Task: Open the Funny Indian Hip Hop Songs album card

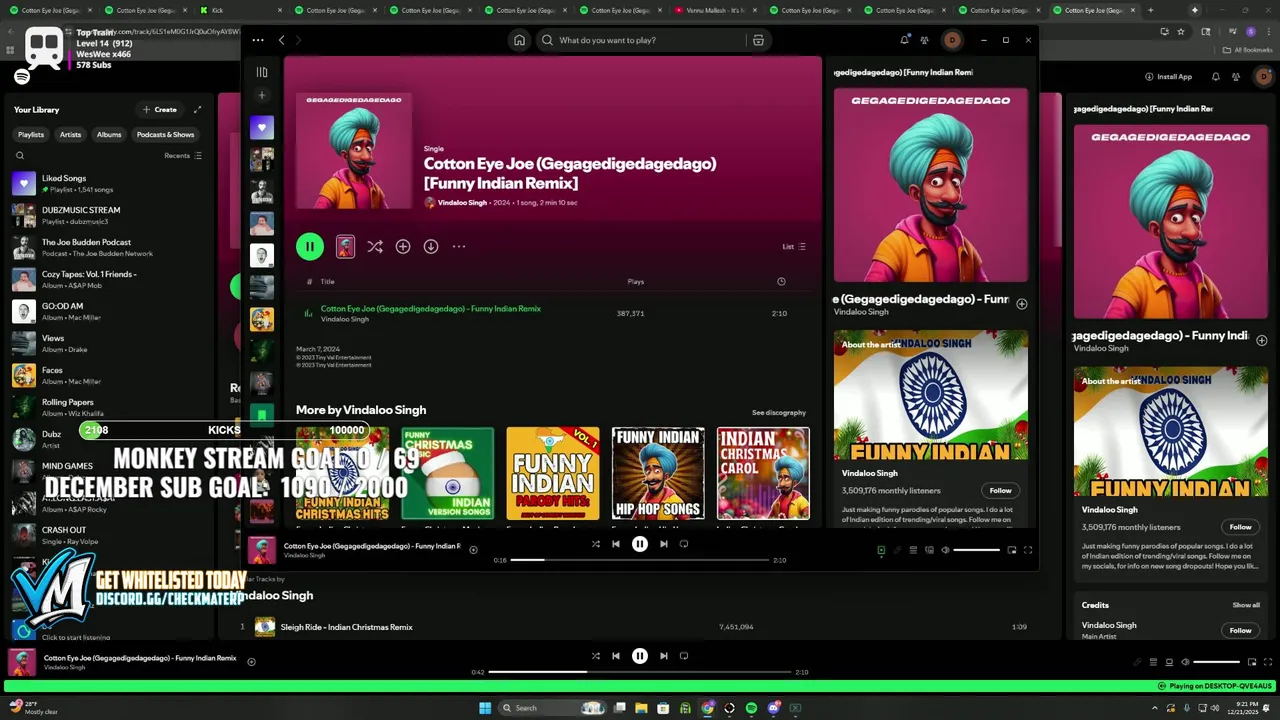Action: (x=658, y=473)
